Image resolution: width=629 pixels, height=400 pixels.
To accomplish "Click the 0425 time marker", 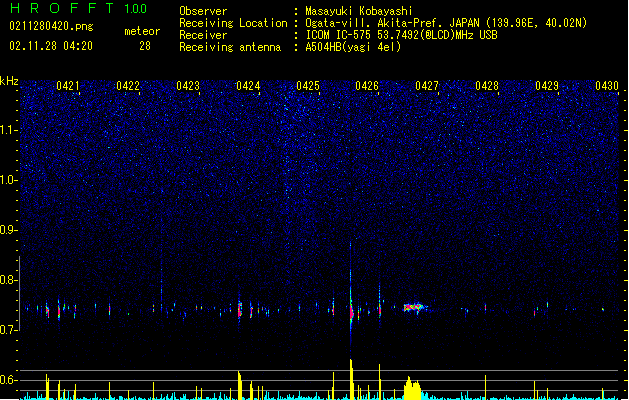I will click(308, 86).
